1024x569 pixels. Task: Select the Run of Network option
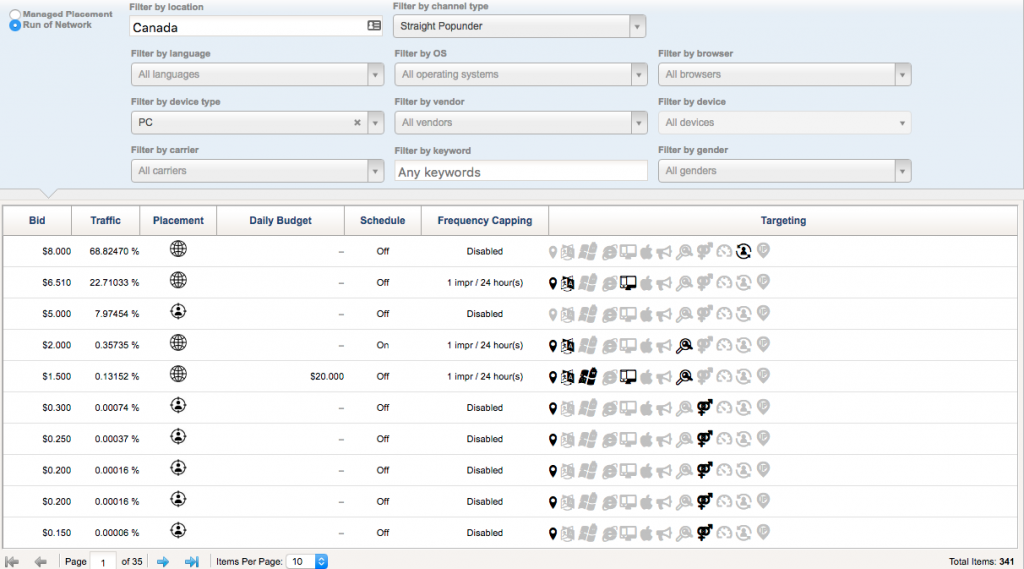tap(15, 25)
